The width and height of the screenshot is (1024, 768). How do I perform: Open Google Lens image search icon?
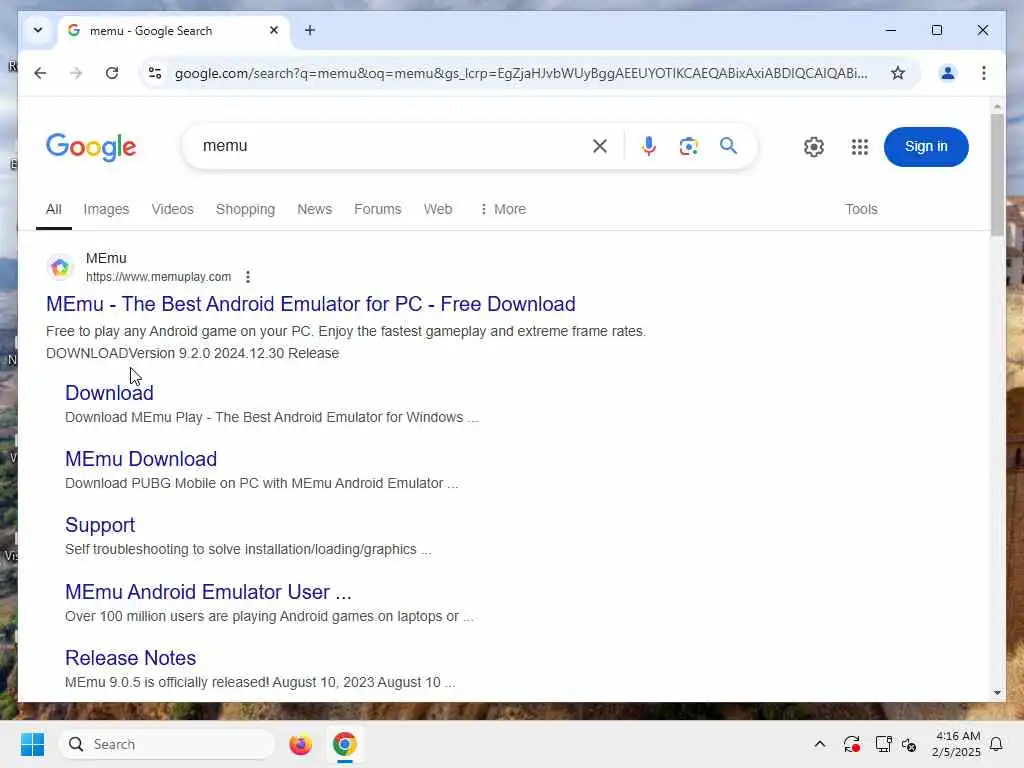click(688, 146)
